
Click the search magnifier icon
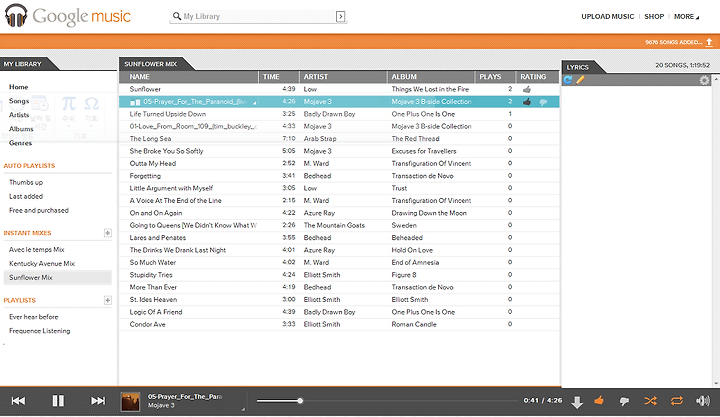point(177,16)
